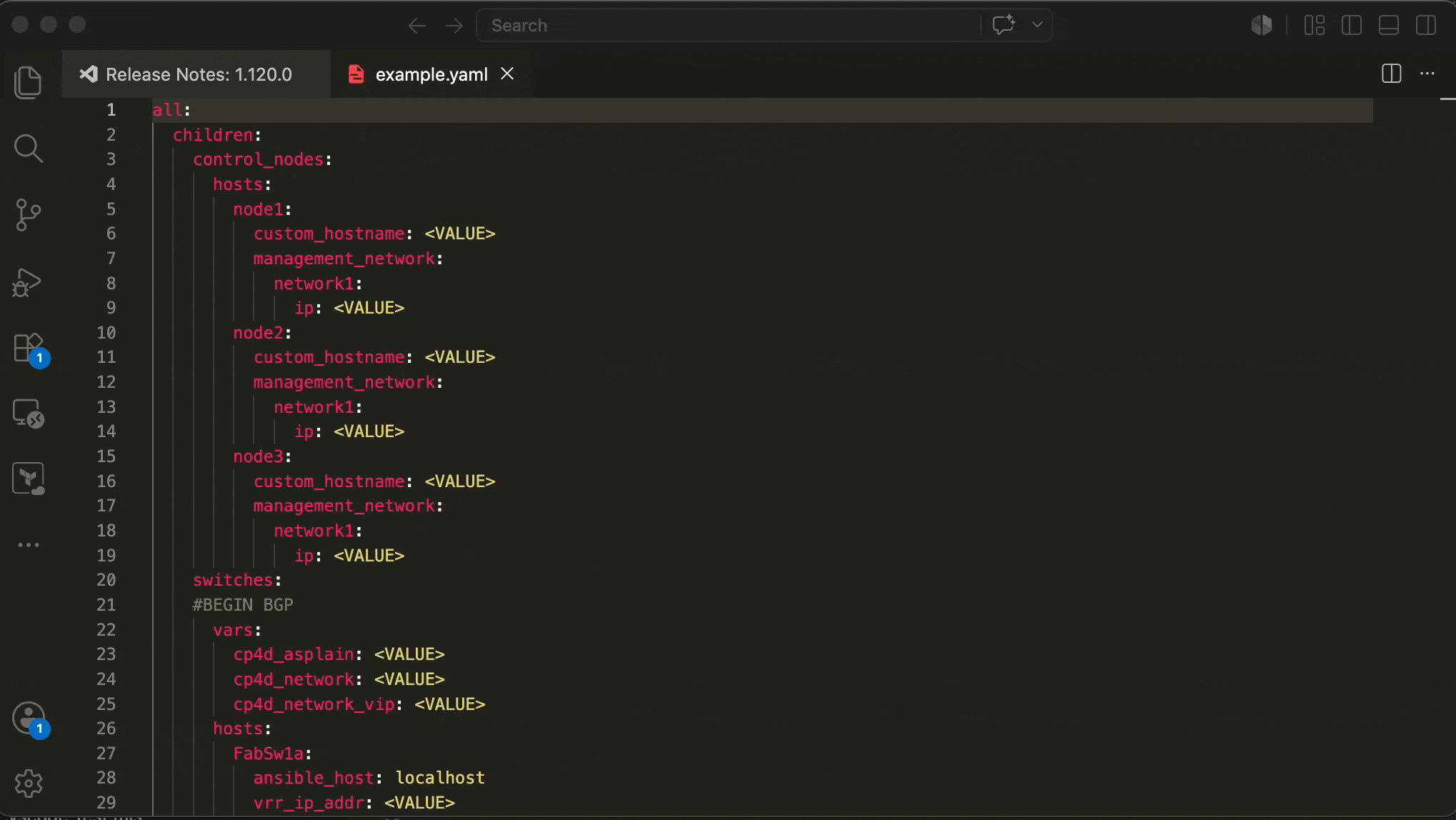
Task: Click the 'children:' key on line 2
Action: [217, 135]
